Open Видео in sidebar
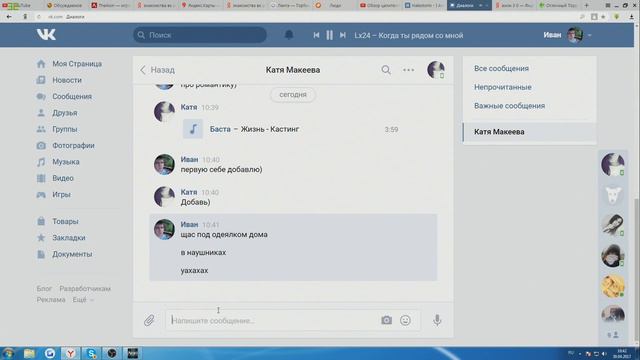The image size is (640, 360). (63, 178)
